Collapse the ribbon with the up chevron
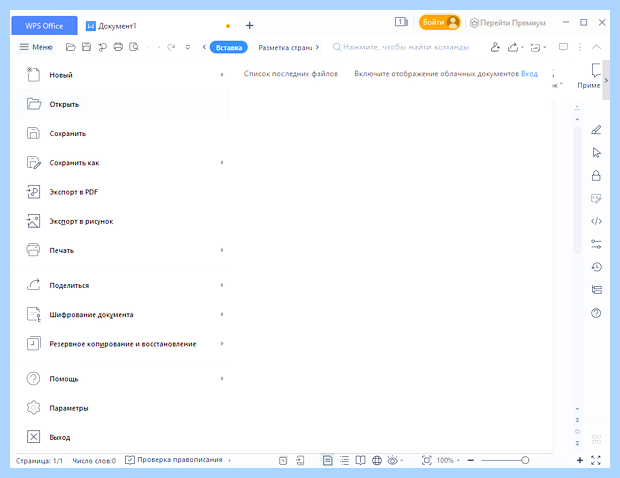620x478 pixels. click(596, 47)
